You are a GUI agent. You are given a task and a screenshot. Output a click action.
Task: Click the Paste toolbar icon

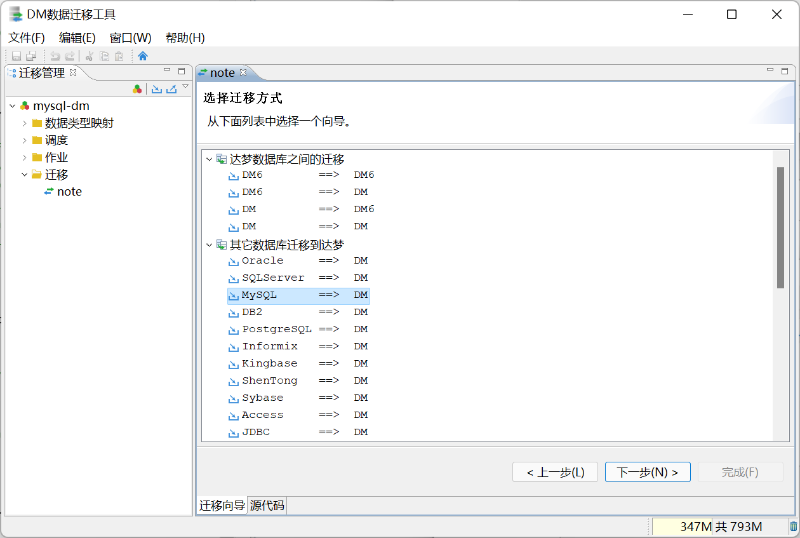pyautogui.click(x=119, y=56)
